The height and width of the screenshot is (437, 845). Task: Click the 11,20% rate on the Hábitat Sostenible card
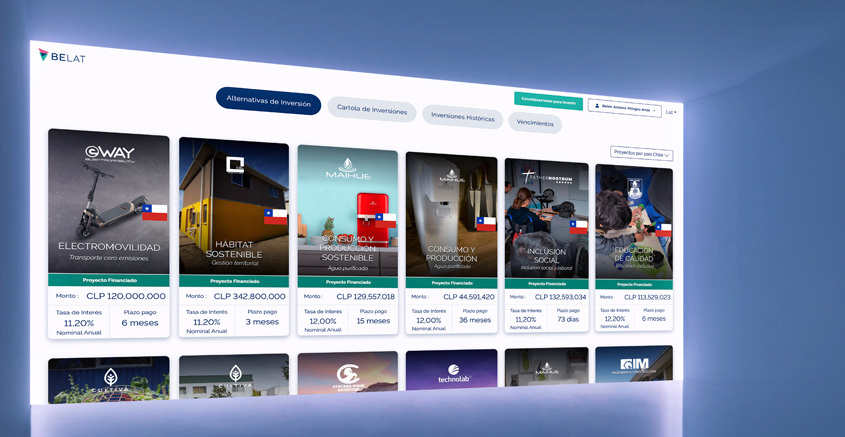pyautogui.click(x=207, y=322)
